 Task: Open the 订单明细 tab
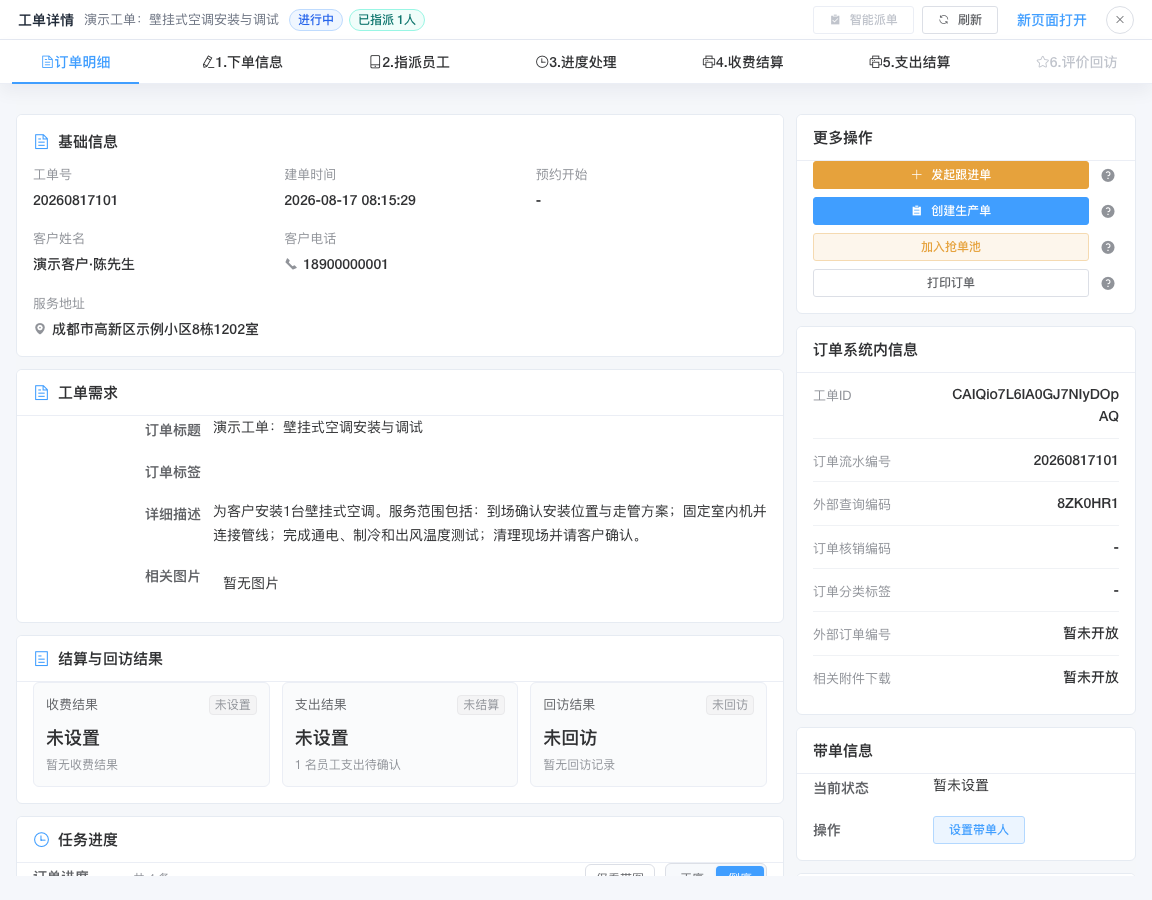click(76, 62)
